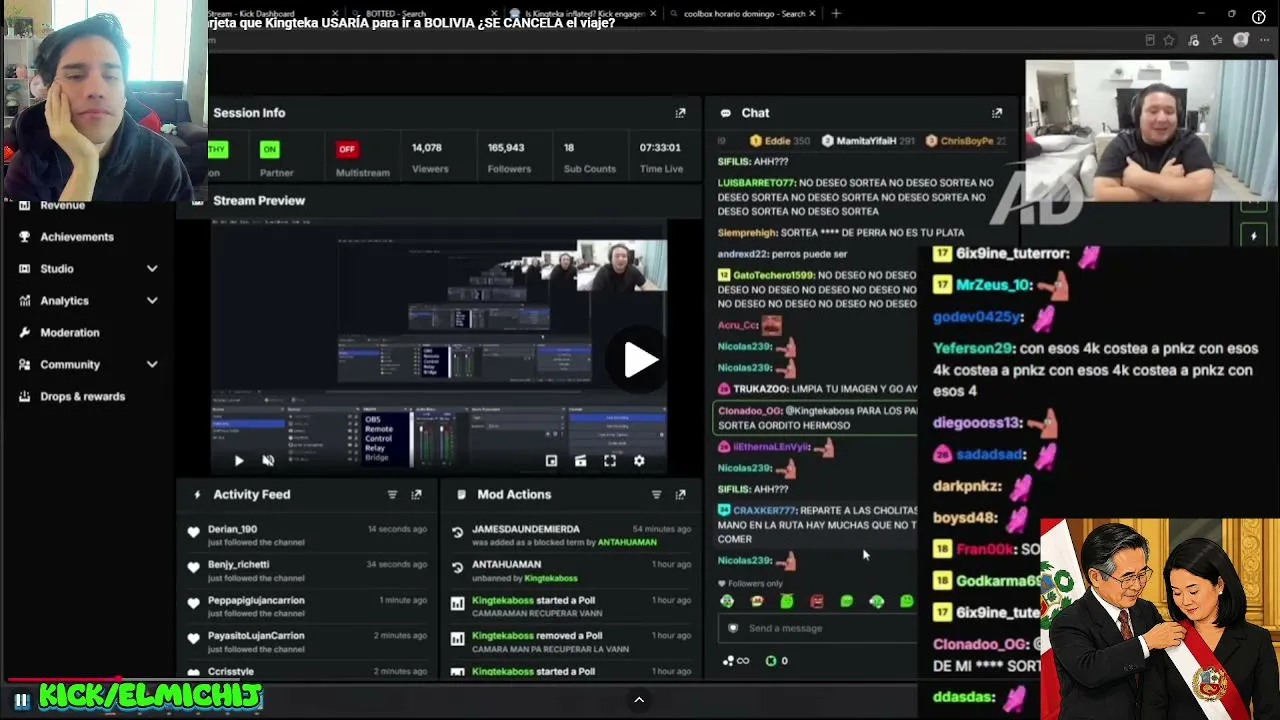1280x720 pixels.
Task: Click the large play button on preview
Action: (640, 360)
